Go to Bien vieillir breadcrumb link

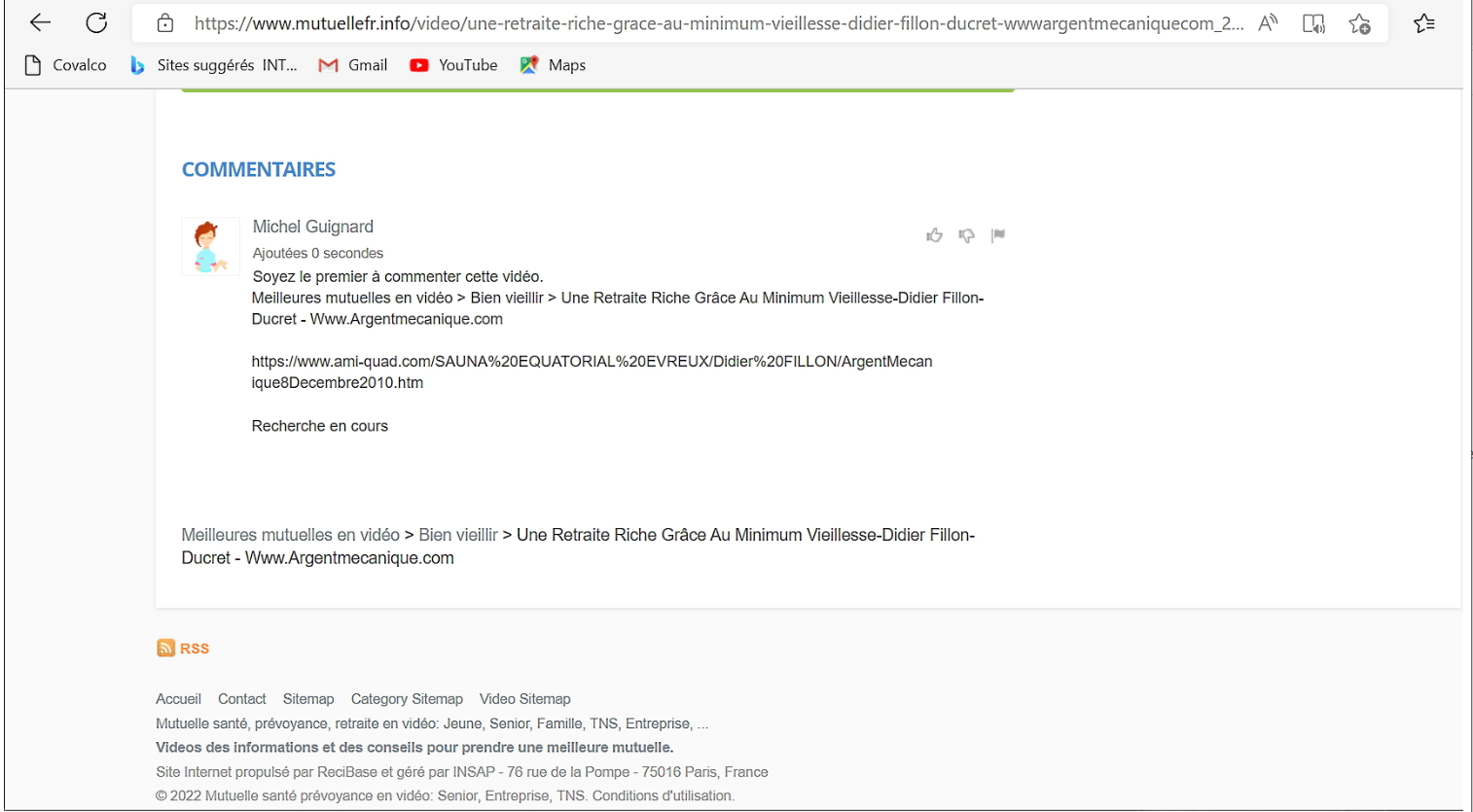coord(457,535)
